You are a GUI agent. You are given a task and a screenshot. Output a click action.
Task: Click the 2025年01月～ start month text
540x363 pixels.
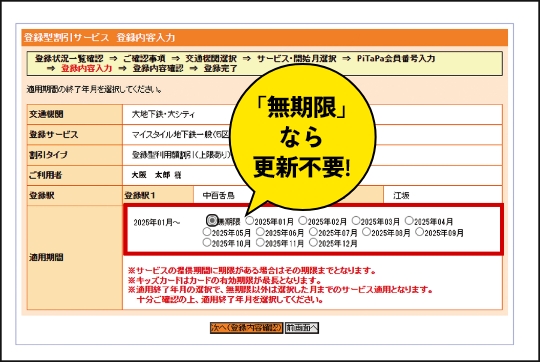point(157,222)
